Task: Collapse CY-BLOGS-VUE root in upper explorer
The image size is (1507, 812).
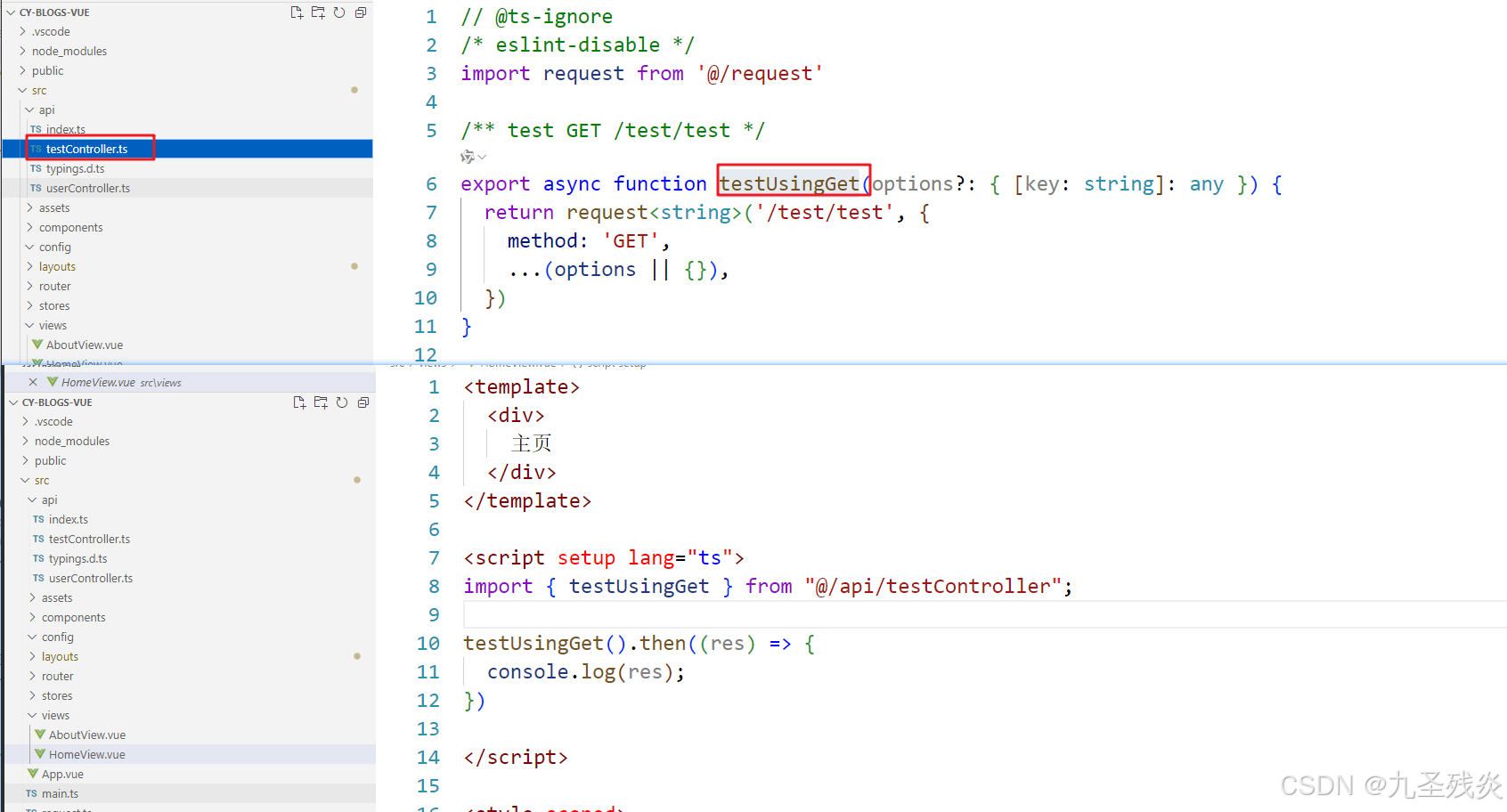Action: pos(189,12)
